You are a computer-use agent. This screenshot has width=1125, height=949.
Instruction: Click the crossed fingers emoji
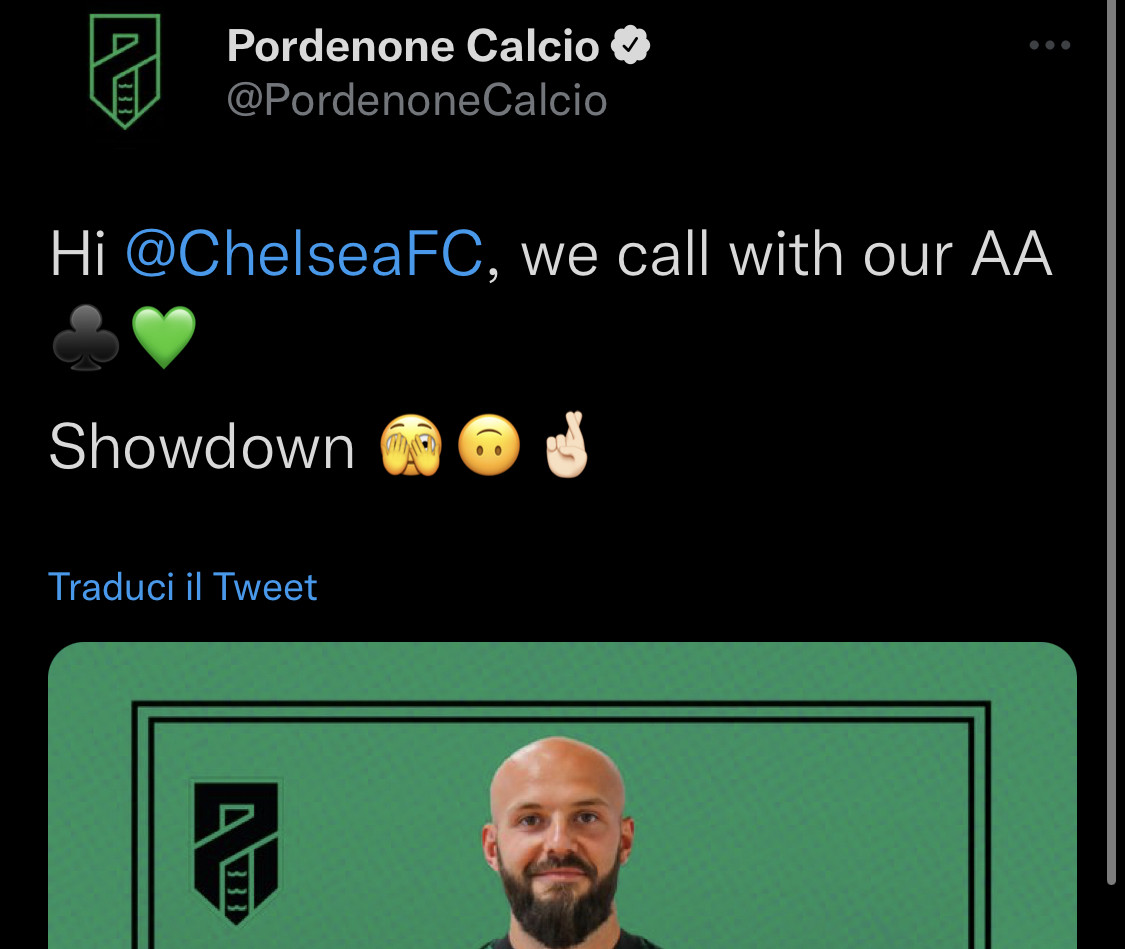567,447
